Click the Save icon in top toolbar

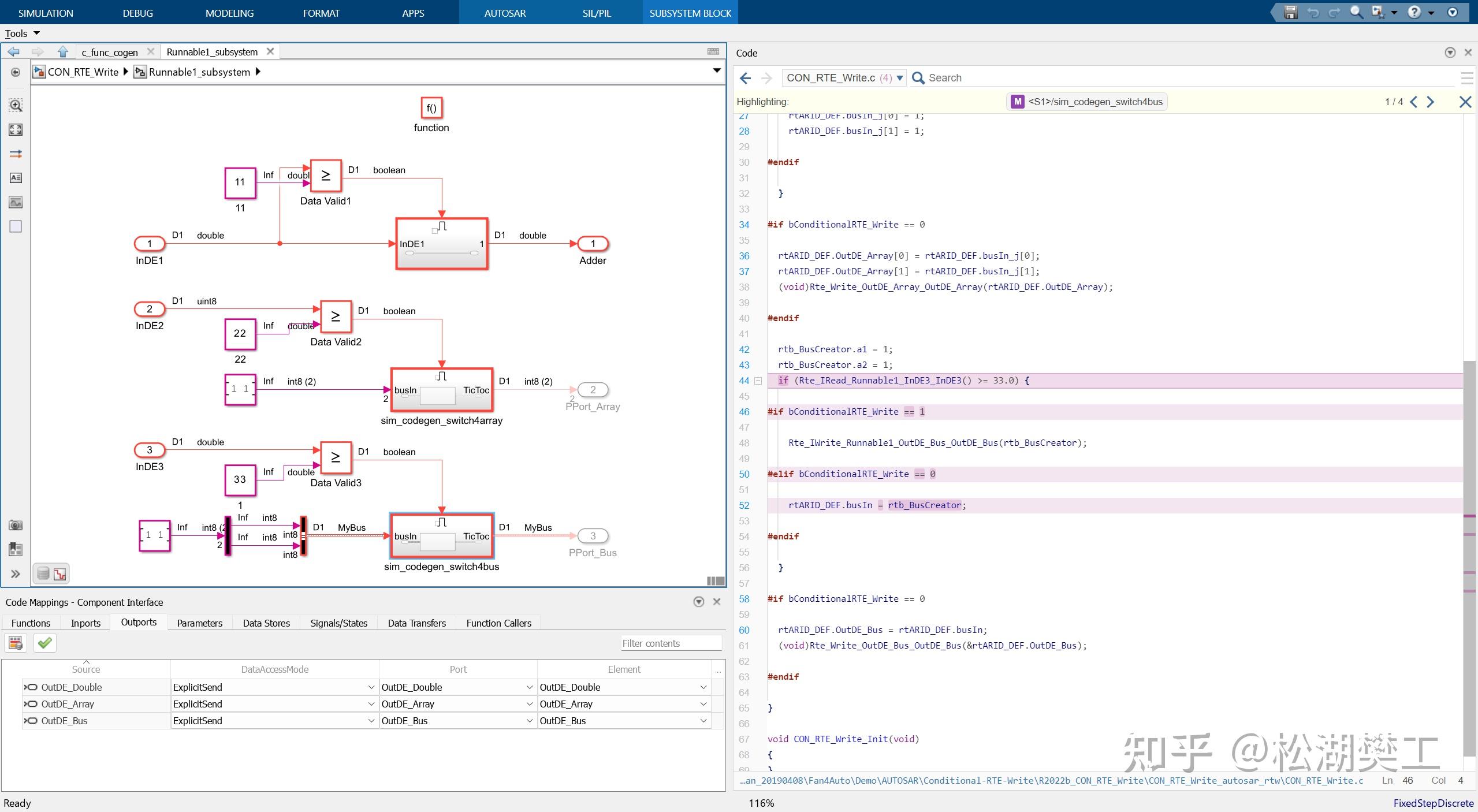(x=1290, y=12)
